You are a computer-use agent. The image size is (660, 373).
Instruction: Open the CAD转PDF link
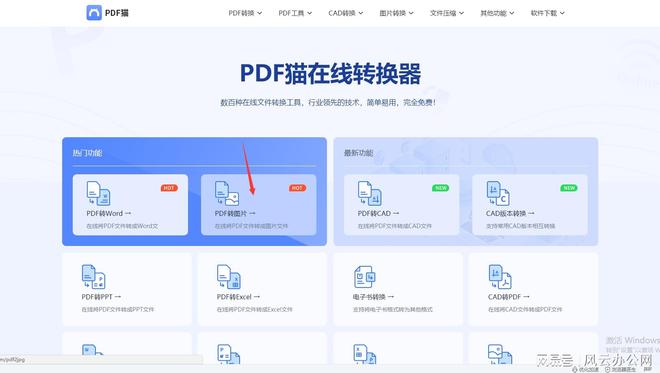pyautogui.click(x=508, y=297)
